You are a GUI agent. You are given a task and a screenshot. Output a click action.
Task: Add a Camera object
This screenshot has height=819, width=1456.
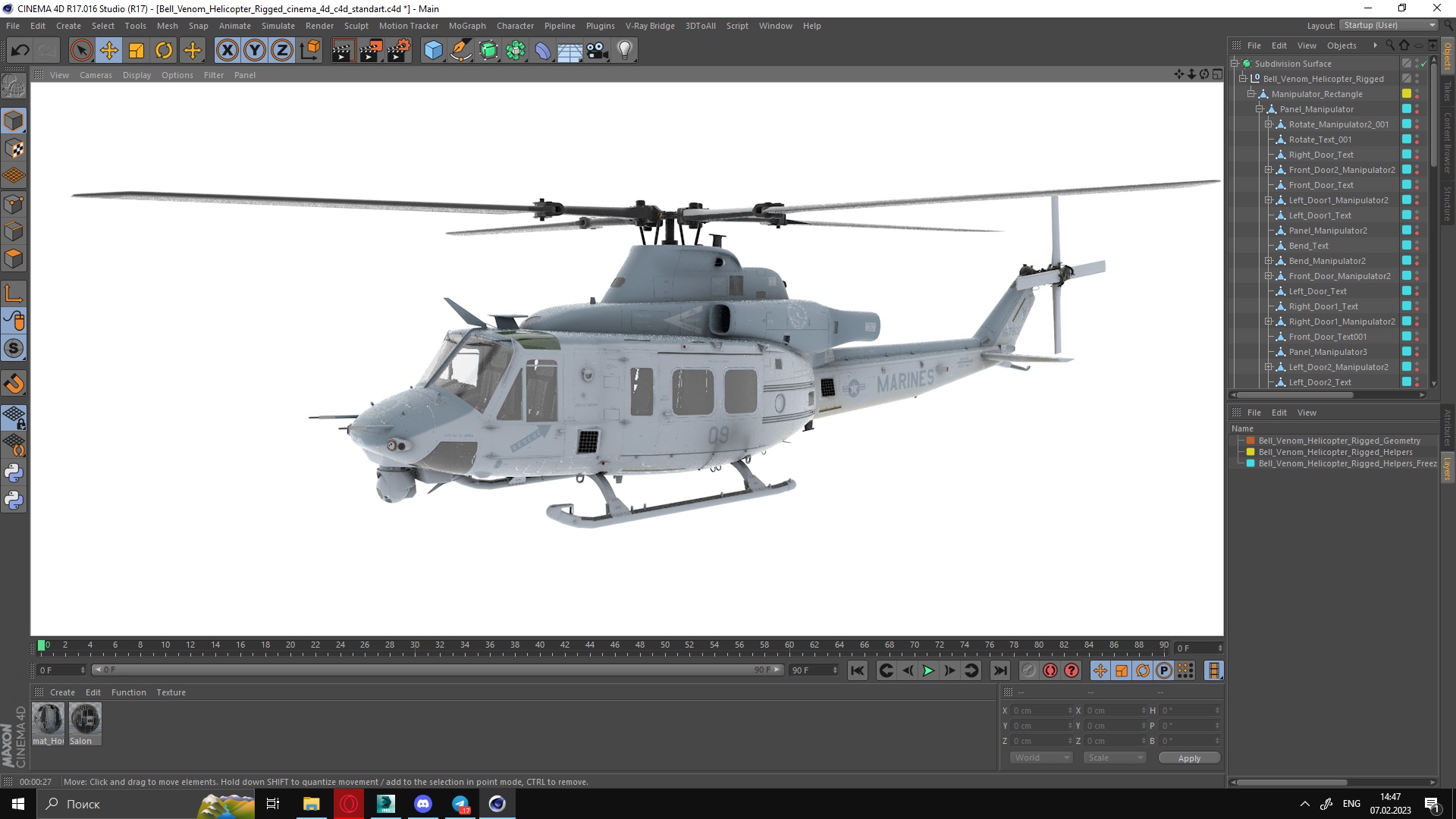[x=598, y=51]
